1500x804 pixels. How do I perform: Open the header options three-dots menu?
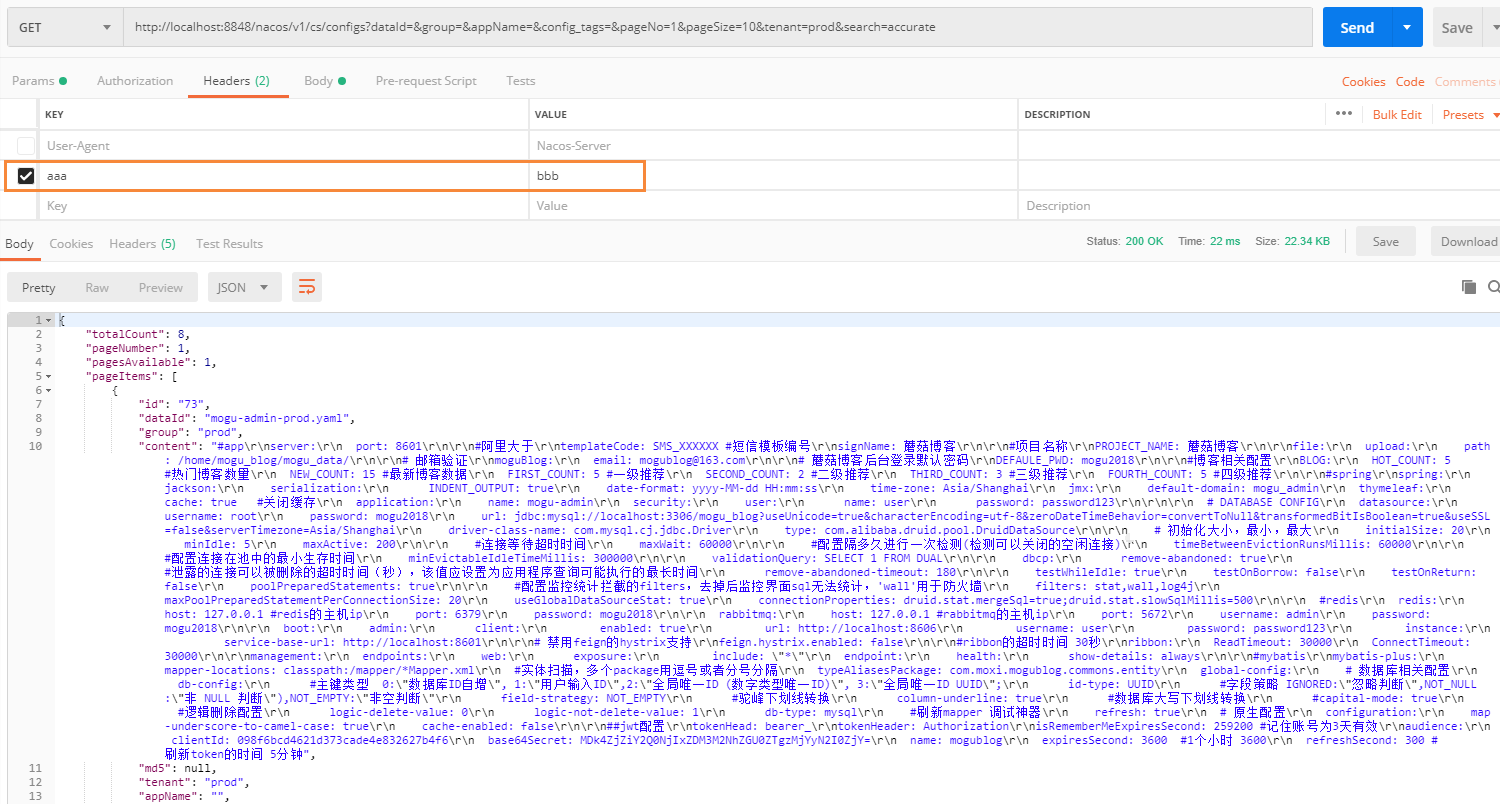pyautogui.click(x=1344, y=114)
